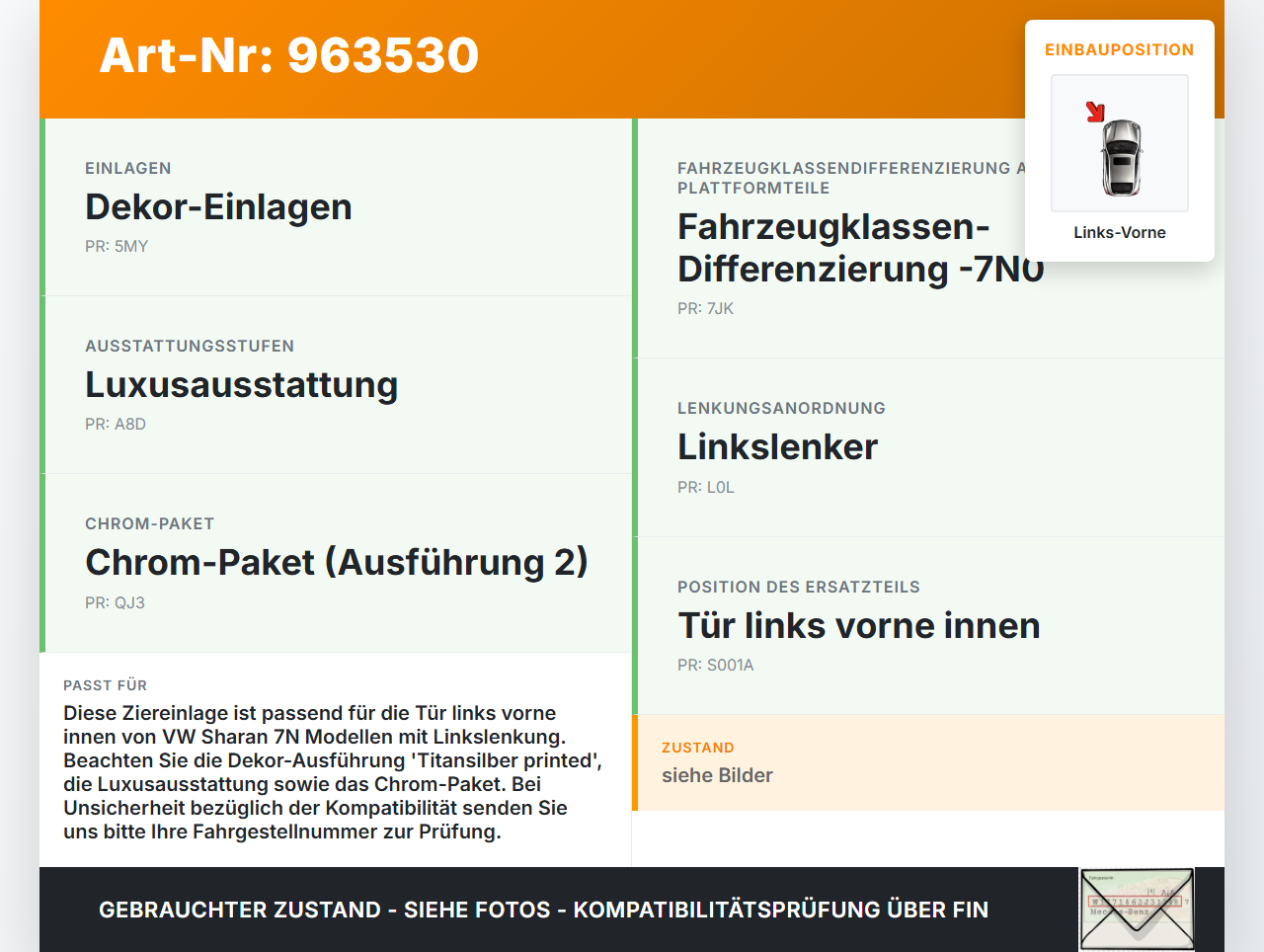This screenshot has width=1264, height=952.
Task: Click the green accent bar beside Dekor-Einlagen
Action: 41,206
